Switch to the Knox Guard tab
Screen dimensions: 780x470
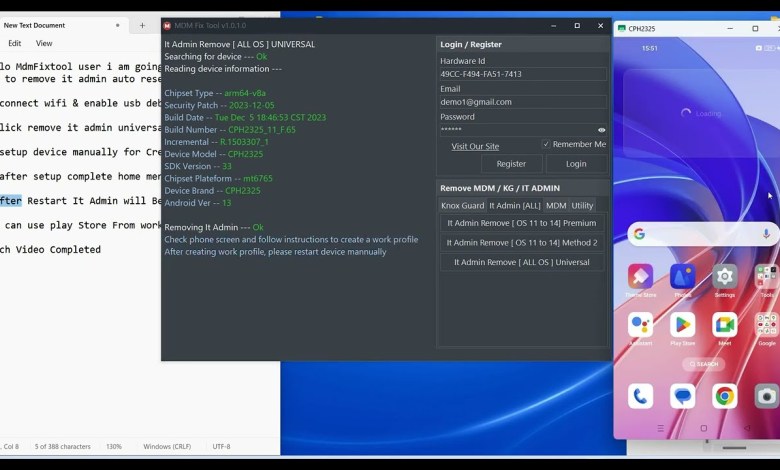point(462,205)
